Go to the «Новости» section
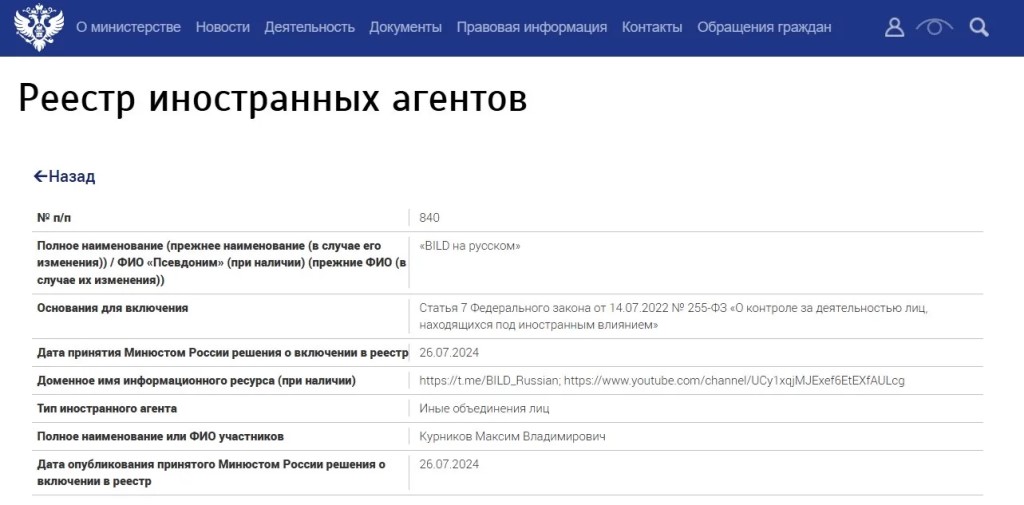 click(223, 27)
